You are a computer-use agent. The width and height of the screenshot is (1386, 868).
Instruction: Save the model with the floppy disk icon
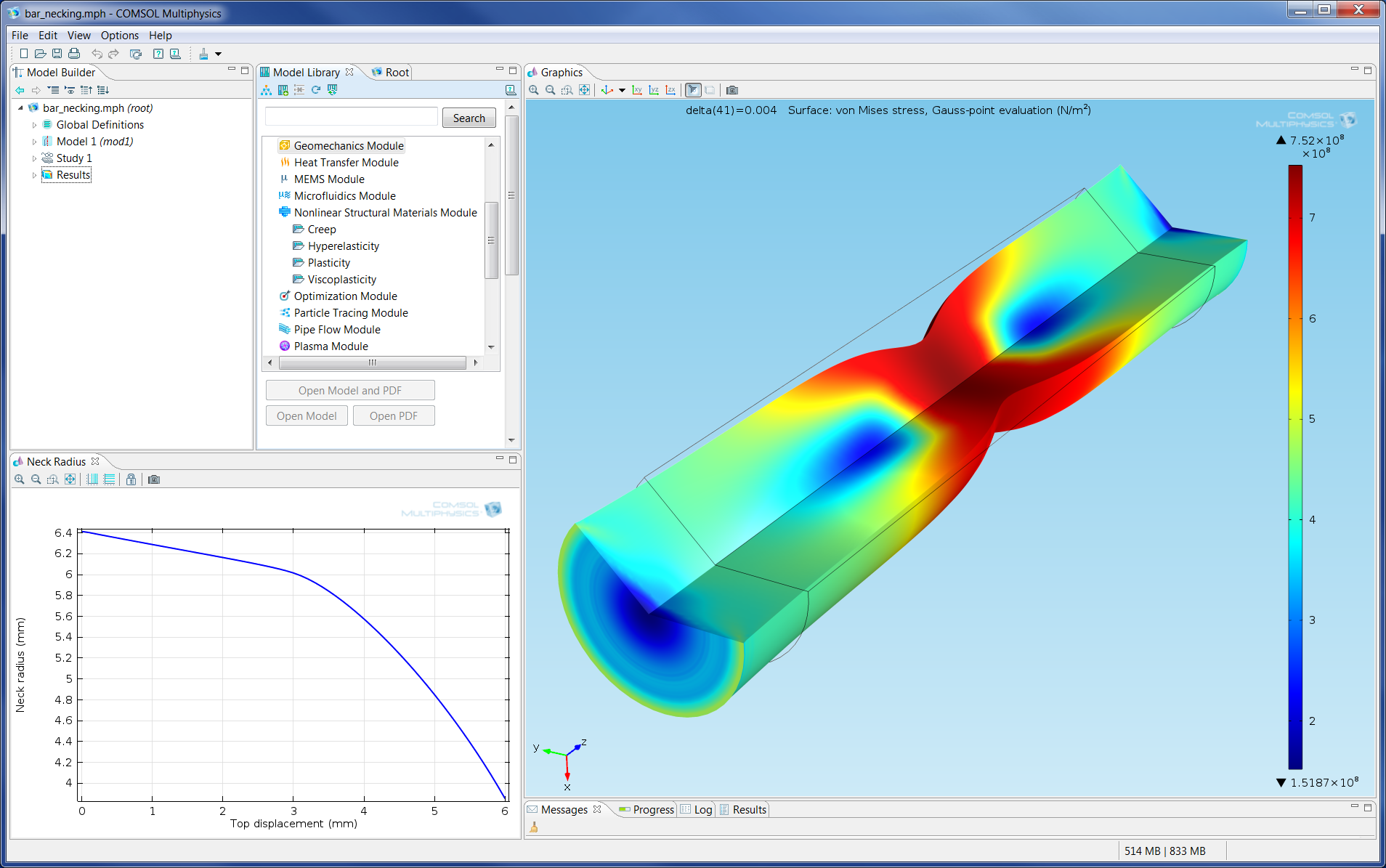pos(57,54)
